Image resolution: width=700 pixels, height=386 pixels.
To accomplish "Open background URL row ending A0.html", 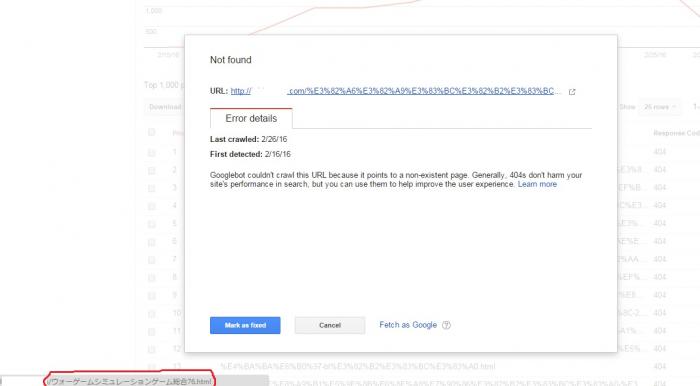I will click(358, 366).
